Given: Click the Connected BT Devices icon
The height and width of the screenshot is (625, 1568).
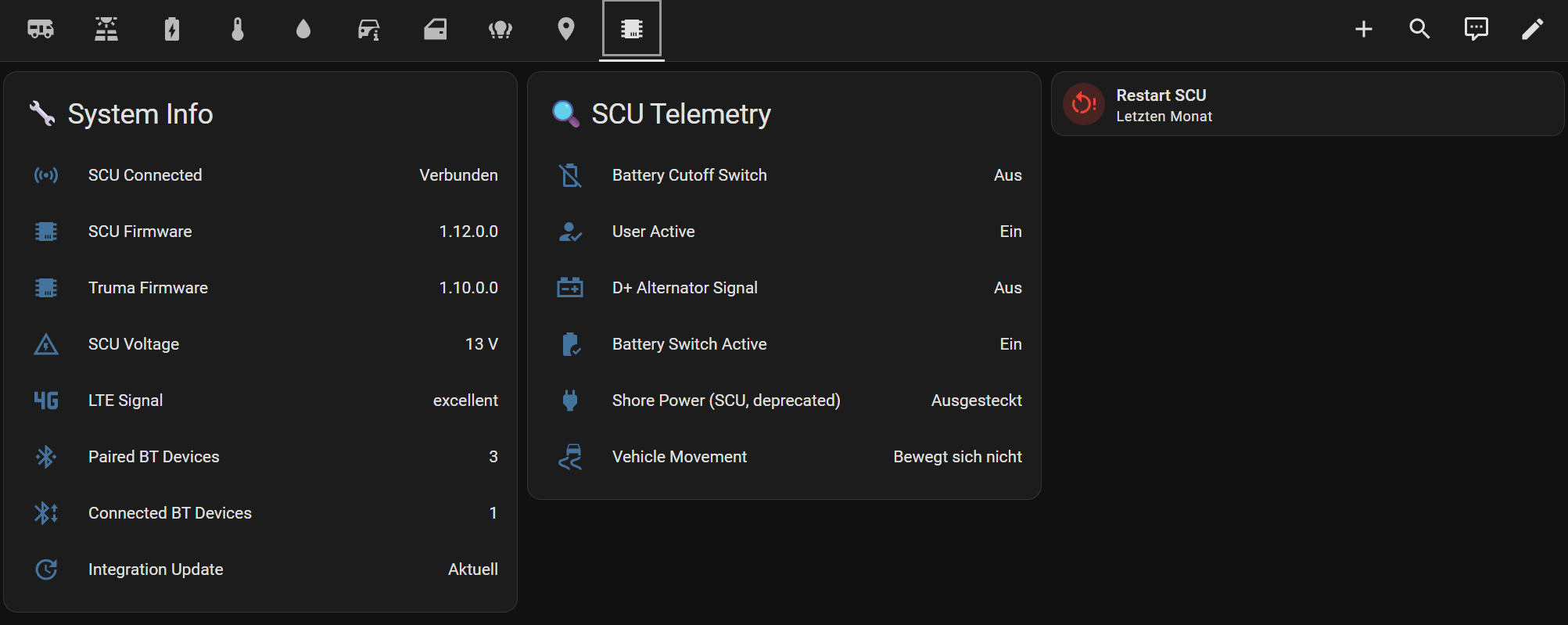Looking at the screenshot, I should [46, 513].
